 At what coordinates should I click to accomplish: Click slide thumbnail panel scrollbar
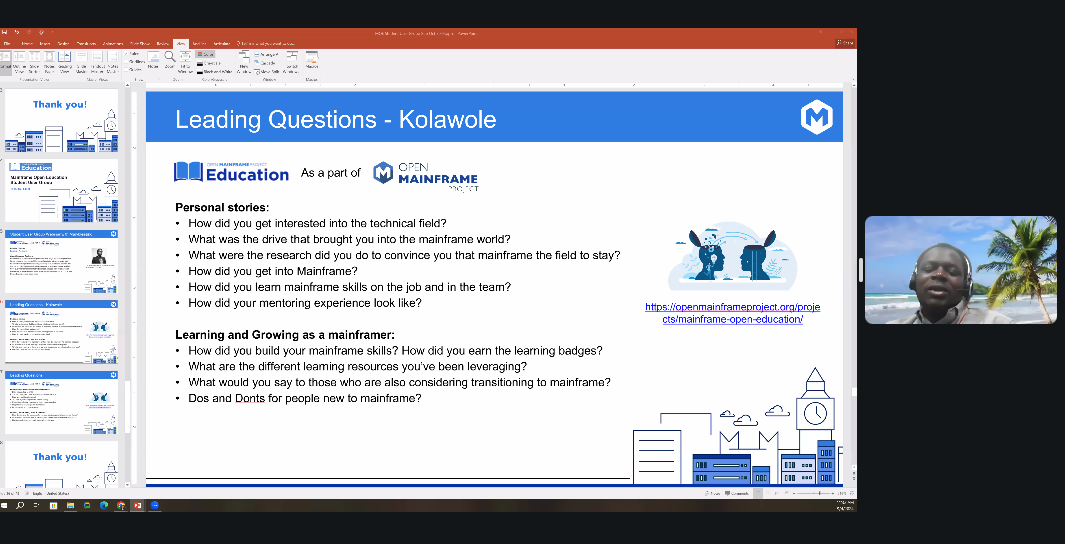pos(128,407)
